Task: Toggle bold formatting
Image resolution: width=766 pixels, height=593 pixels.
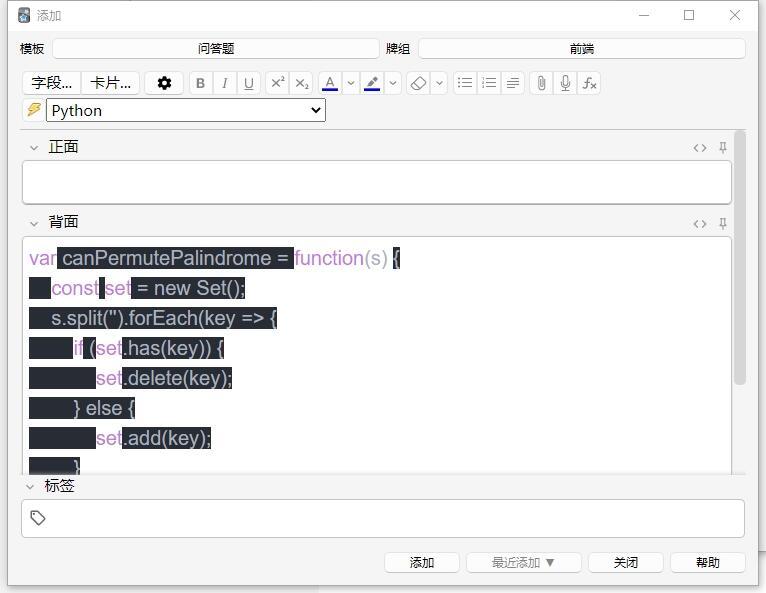Action: pyautogui.click(x=200, y=83)
